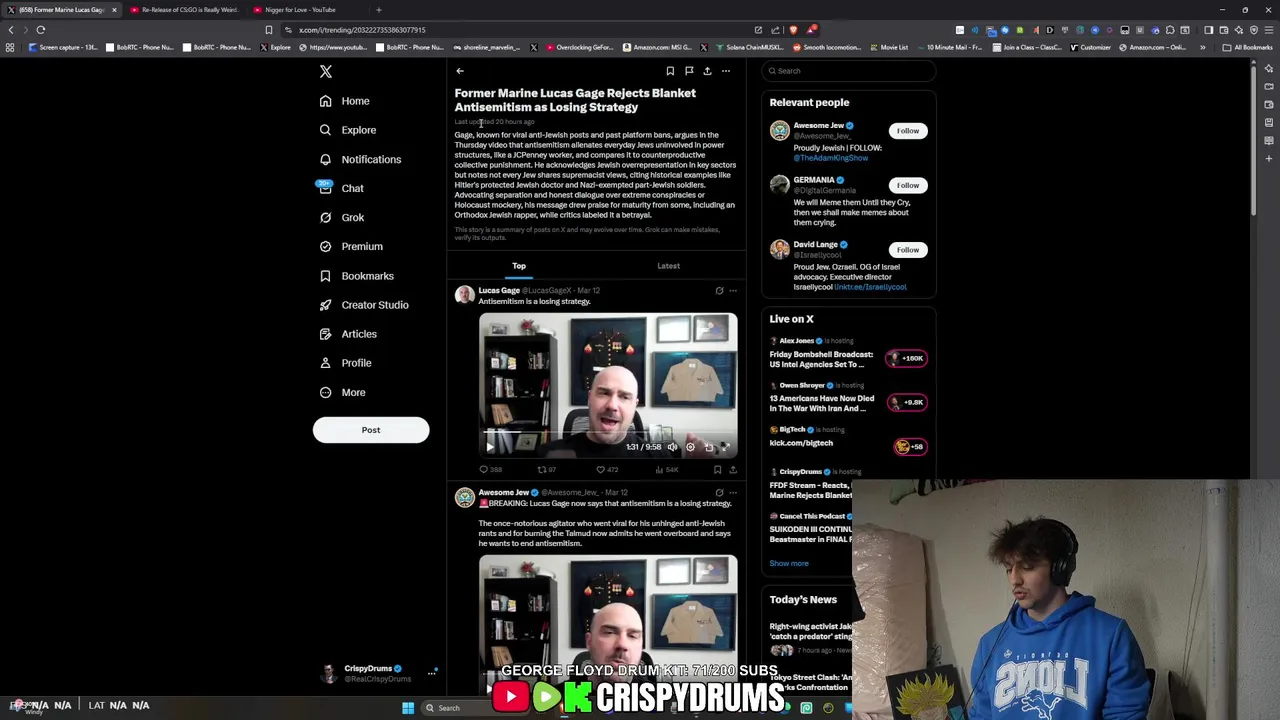
Task: Open CrispyDrums account menu ellipsis
Action: pyautogui.click(x=432, y=673)
